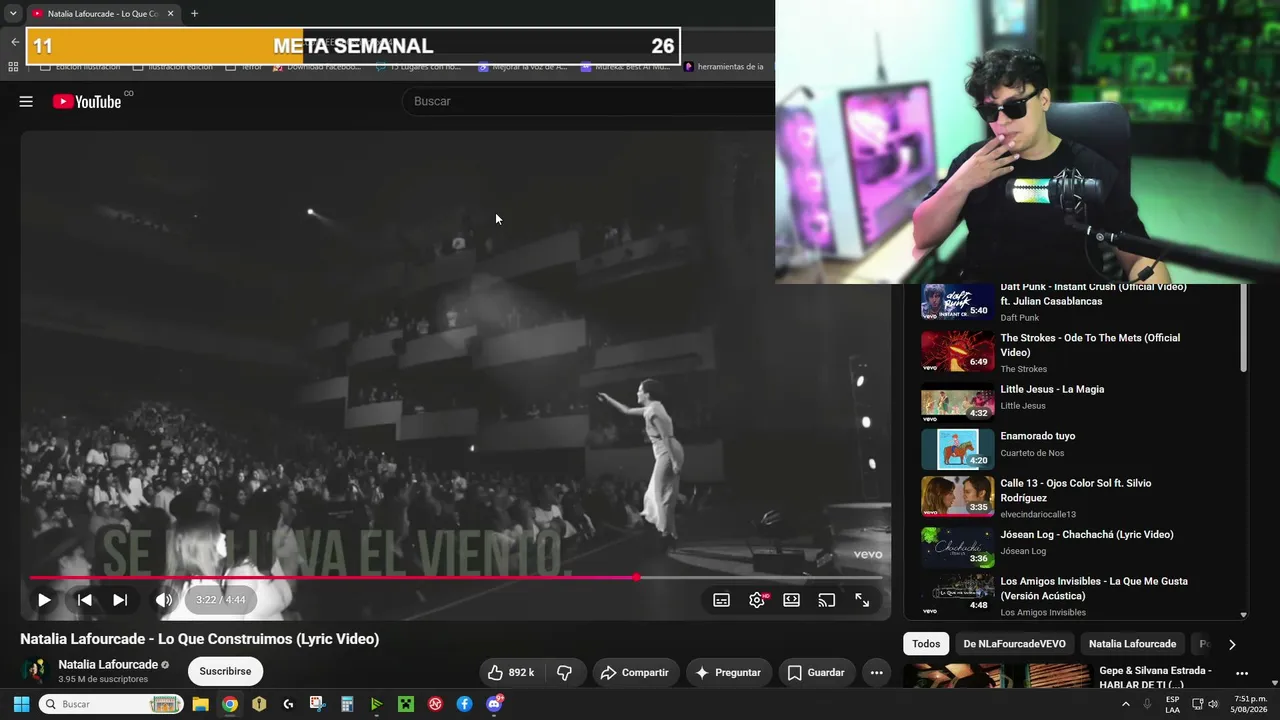Change the ESP LAA keyboard language

tap(1172, 704)
